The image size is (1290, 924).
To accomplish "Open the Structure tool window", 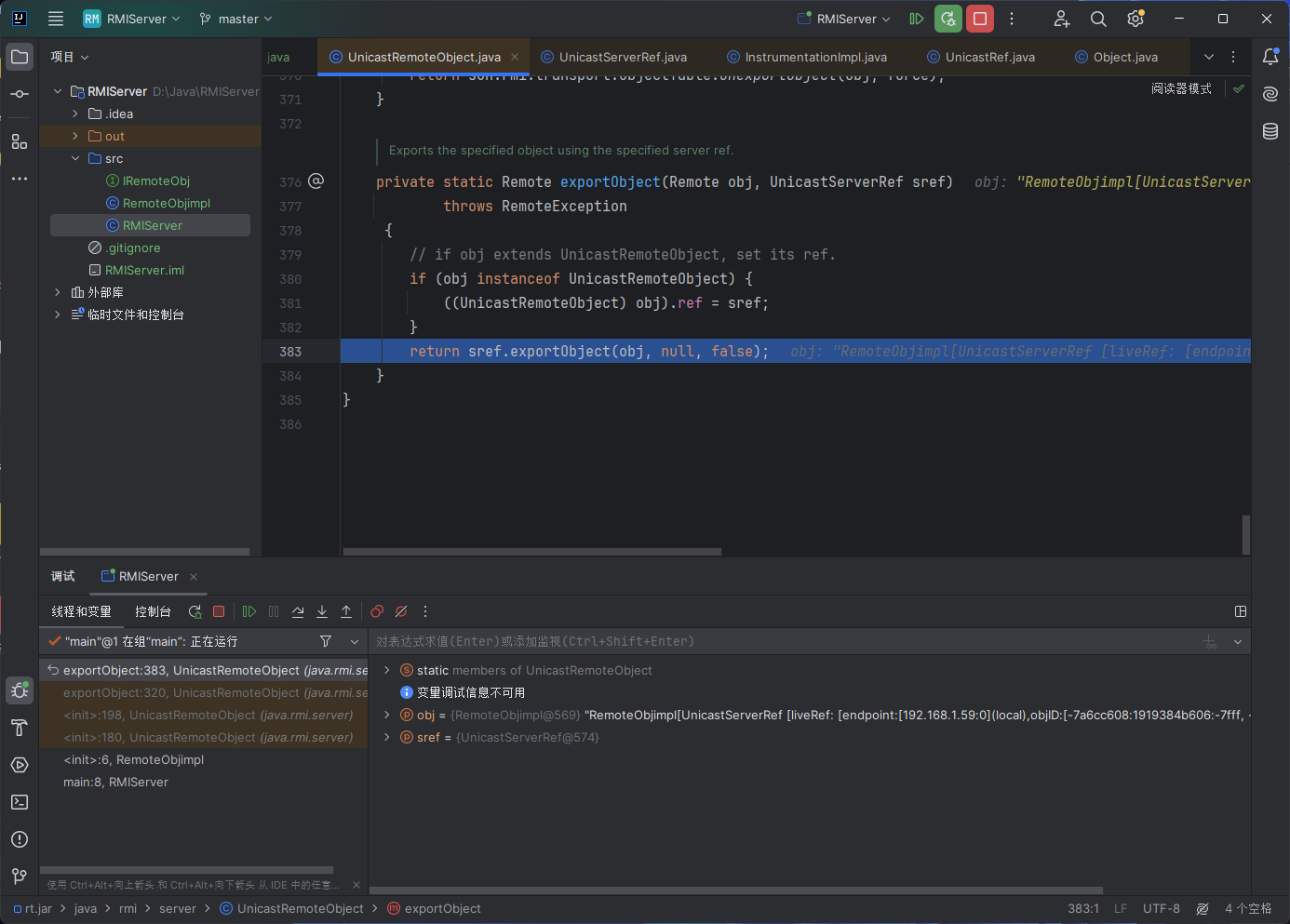I will (20, 141).
